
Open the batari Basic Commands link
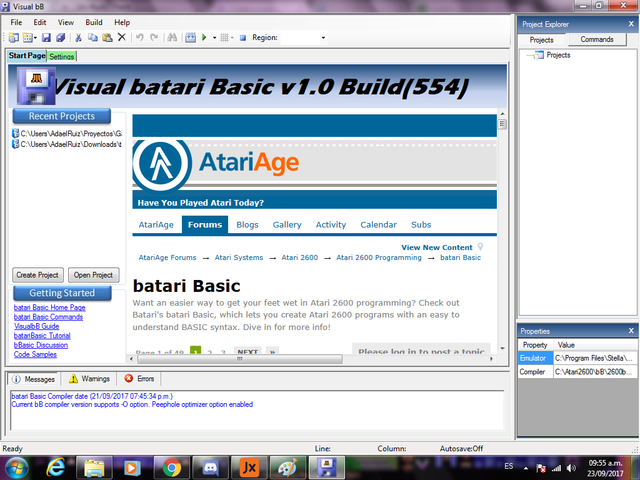click(x=49, y=317)
